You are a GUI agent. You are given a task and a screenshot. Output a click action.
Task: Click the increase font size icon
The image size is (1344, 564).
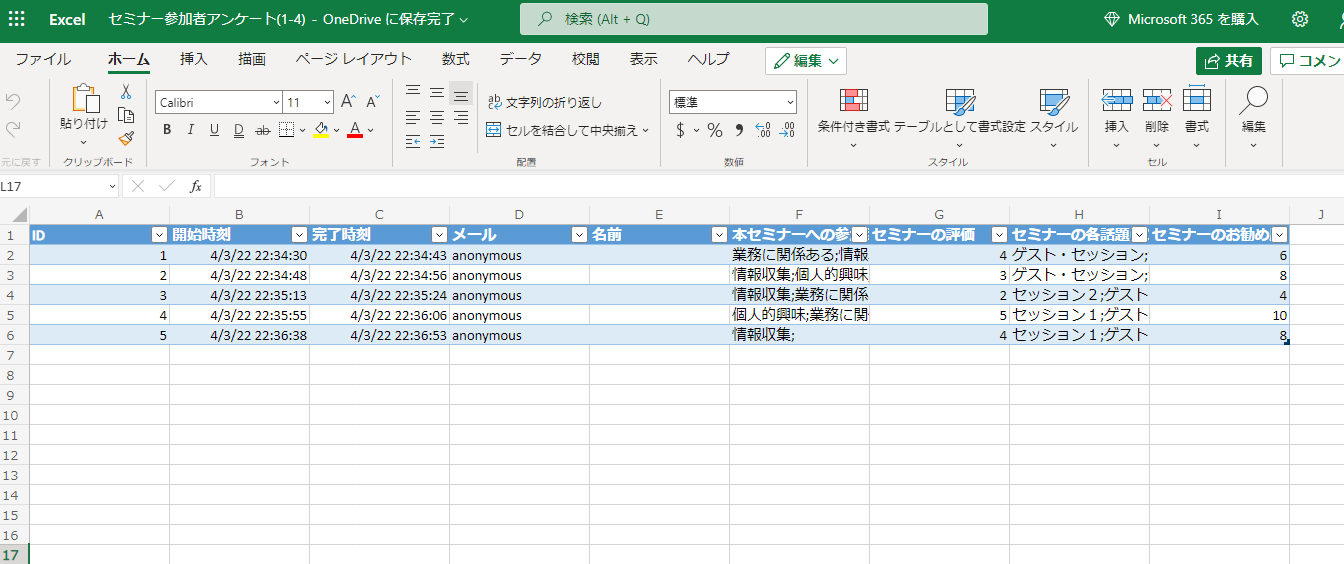[x=347, y=102]
